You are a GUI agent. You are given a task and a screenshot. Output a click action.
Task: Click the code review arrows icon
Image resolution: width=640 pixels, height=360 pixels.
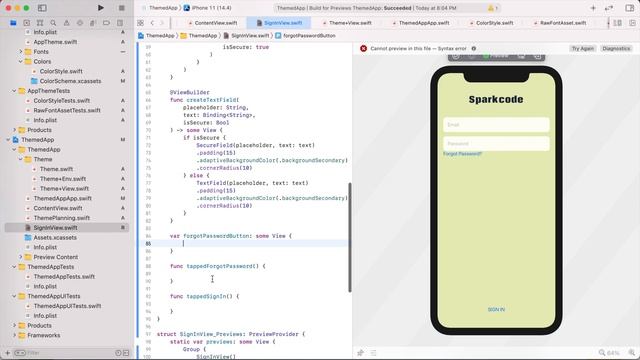[x=609, y=8]
